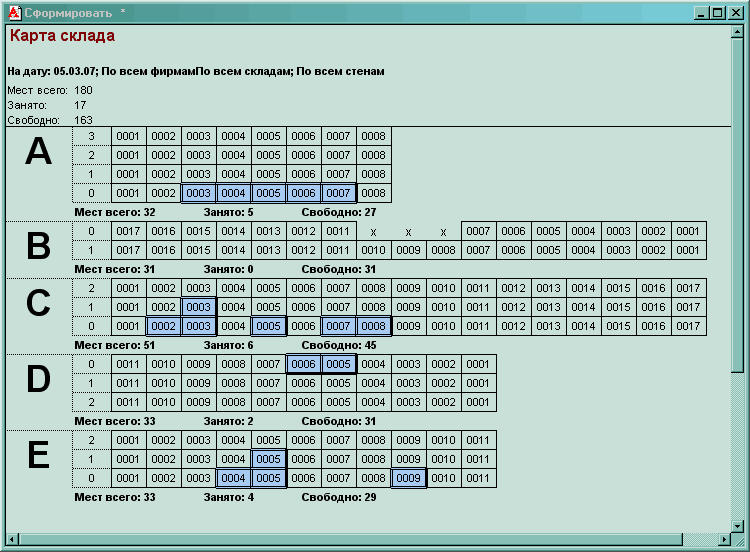750x552 pixels.
Task: Click cell 0001 in wall D row 1
Action: pos(478,383)
